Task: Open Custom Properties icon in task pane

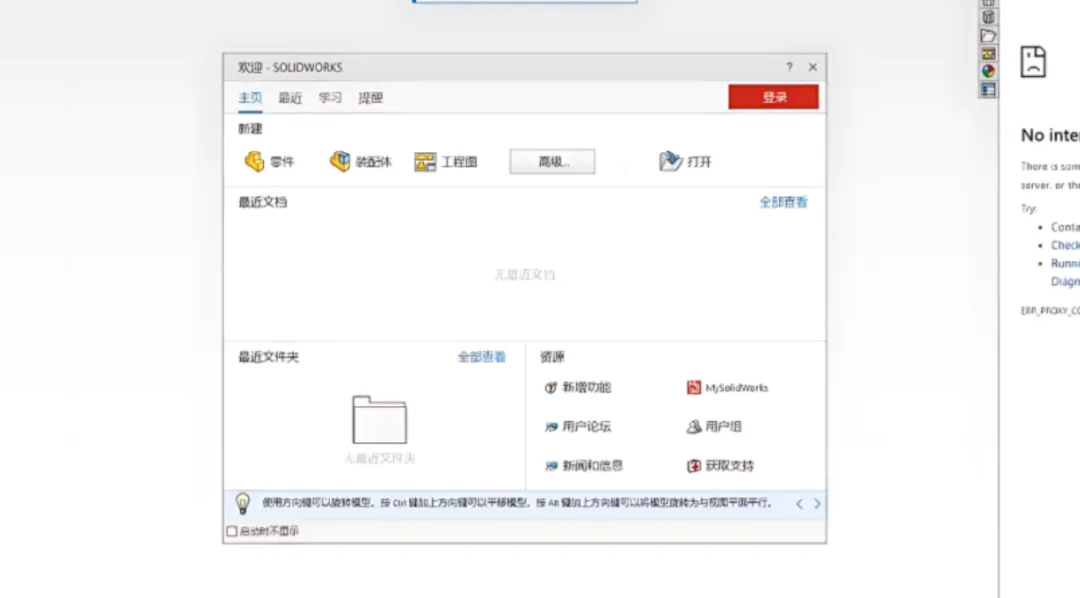Action: tap(988, 90)
